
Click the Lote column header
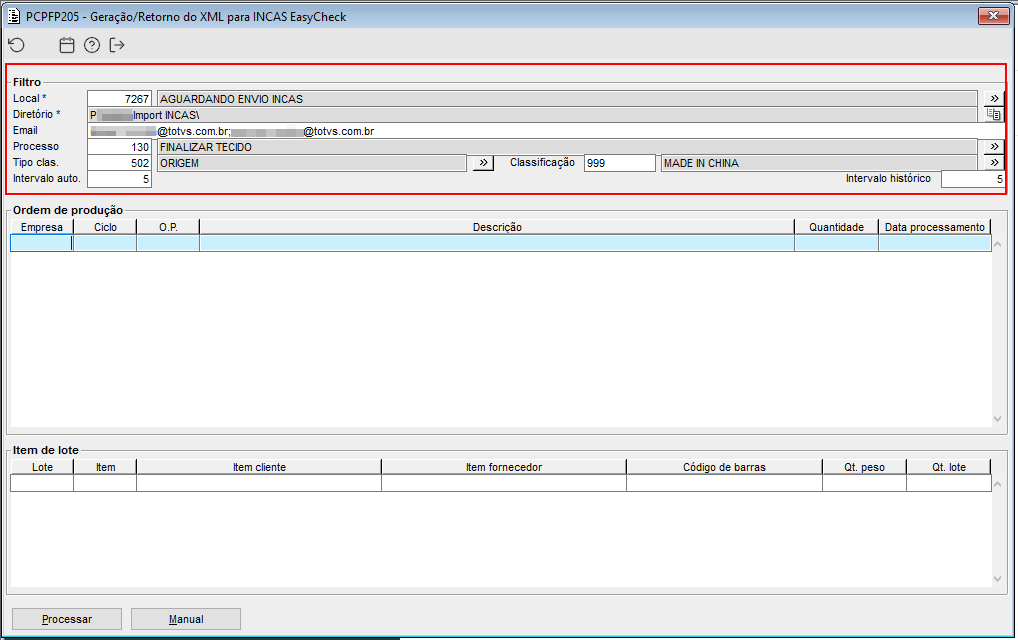click(42, 467)
